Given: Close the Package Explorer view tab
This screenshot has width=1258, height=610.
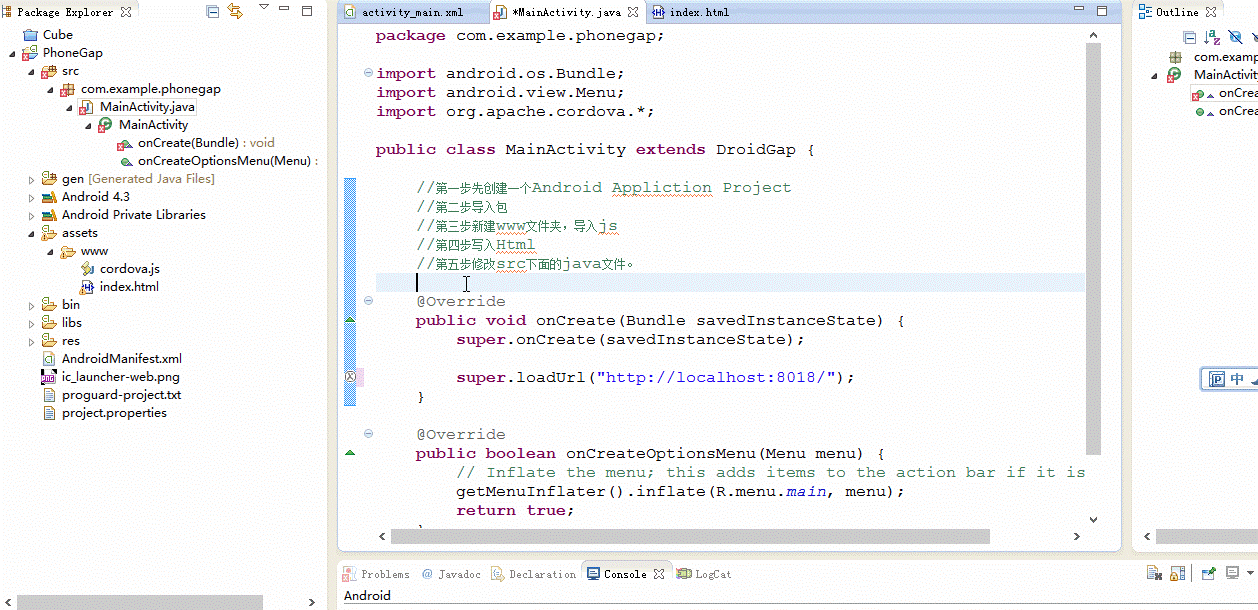Looking at the screenshot, I should click(x=126, y=12).
